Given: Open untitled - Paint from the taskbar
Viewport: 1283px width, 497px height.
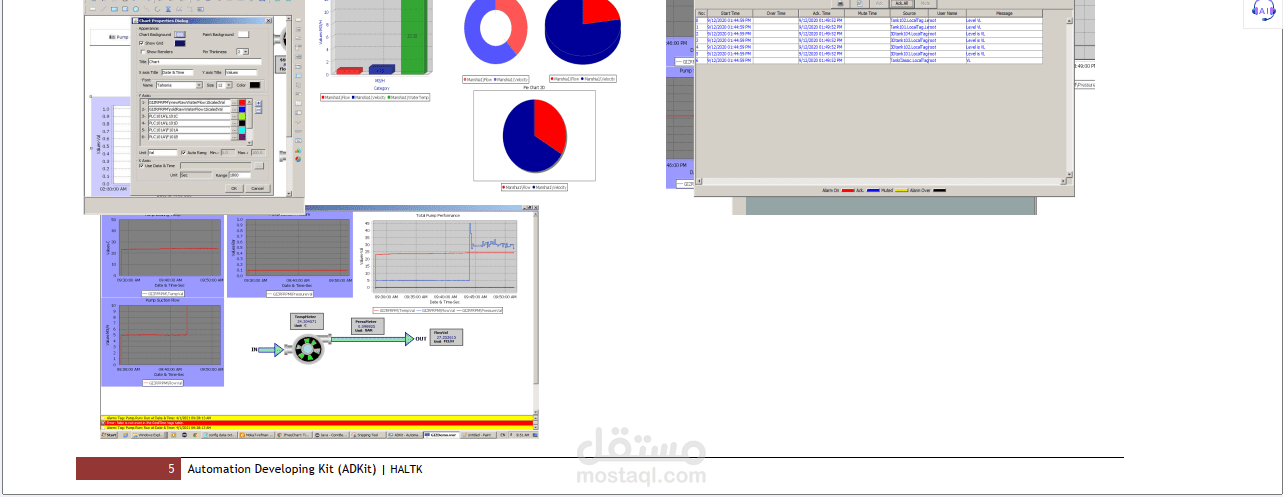Looking at the screenshot, I should tap(479, 435).
